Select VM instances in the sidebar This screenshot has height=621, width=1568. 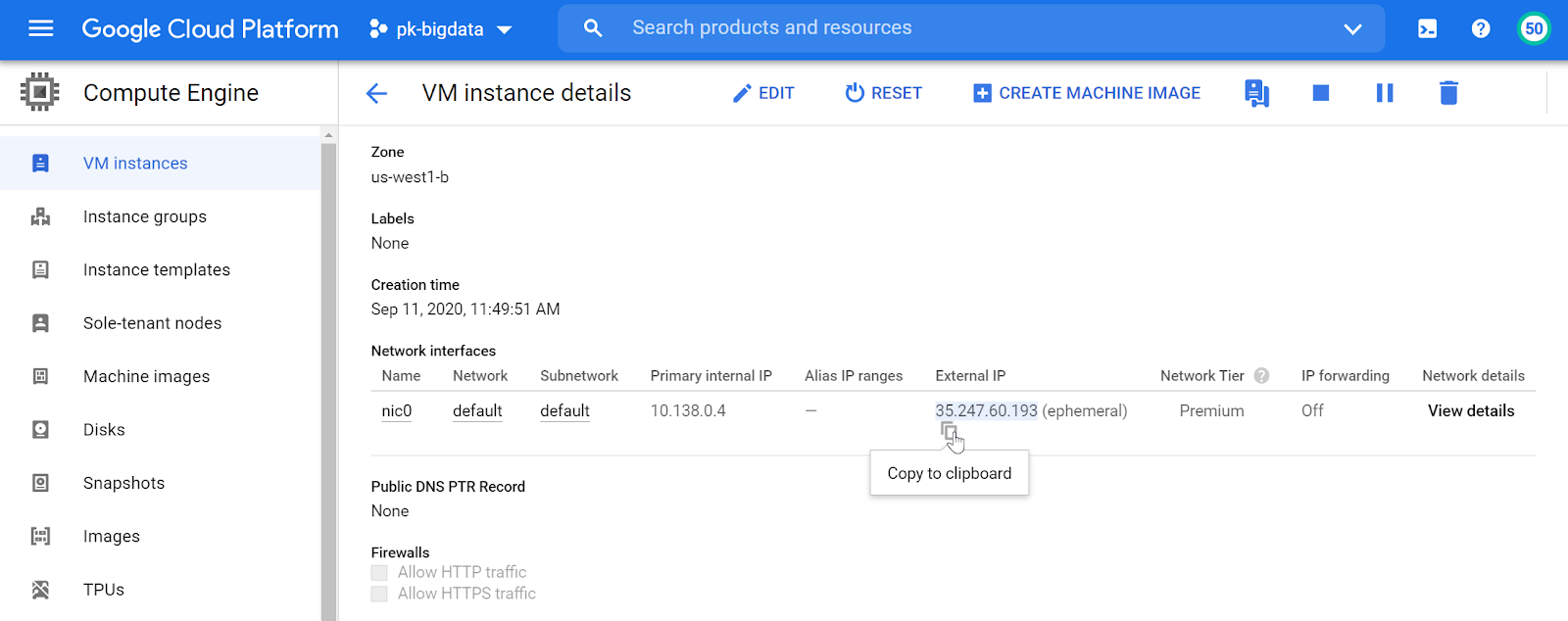tap(160, 164)
